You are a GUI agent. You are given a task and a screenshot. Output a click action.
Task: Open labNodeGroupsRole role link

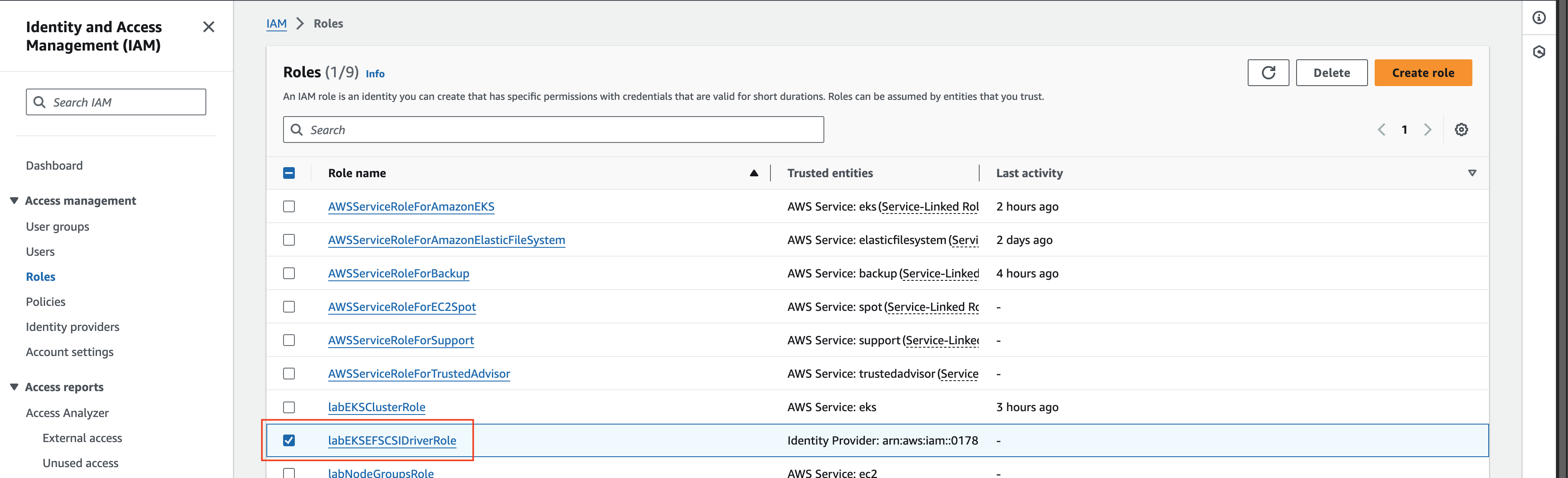(380, 473)
